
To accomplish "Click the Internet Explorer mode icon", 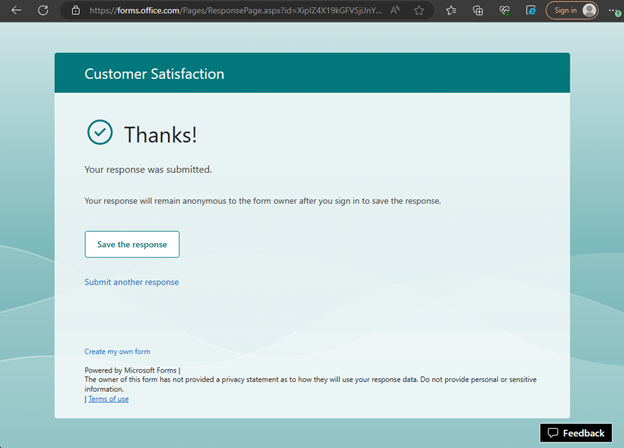I will coord(530,10).
